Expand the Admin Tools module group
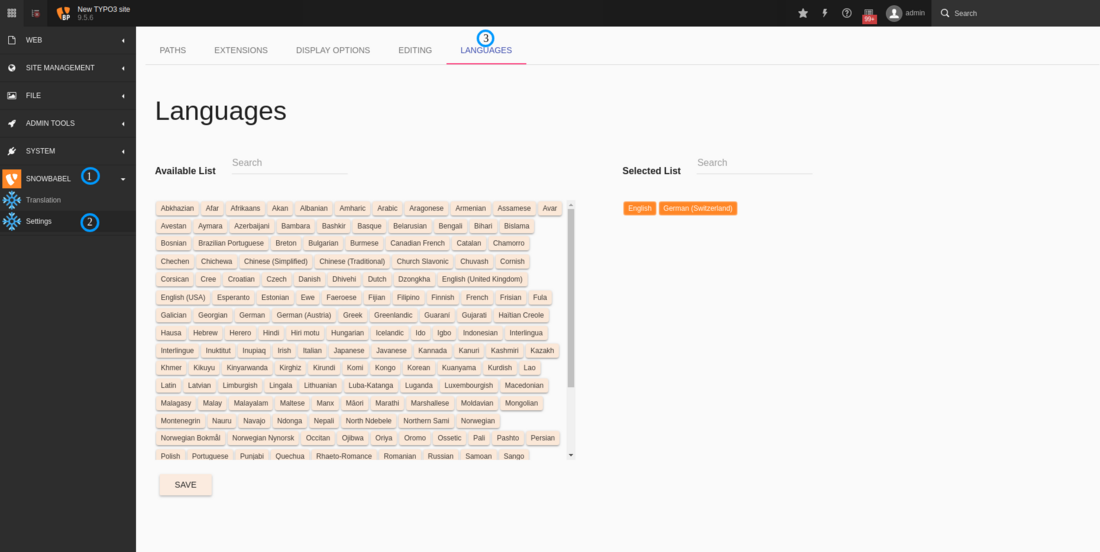Screen dimensions: 1100x552 [x=67, y=123]
